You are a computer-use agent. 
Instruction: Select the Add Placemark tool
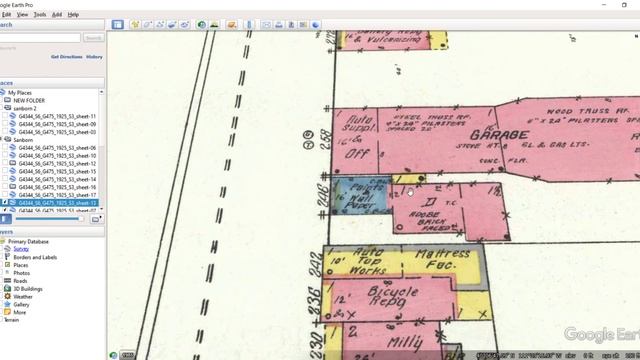click(x=135, y=24)
